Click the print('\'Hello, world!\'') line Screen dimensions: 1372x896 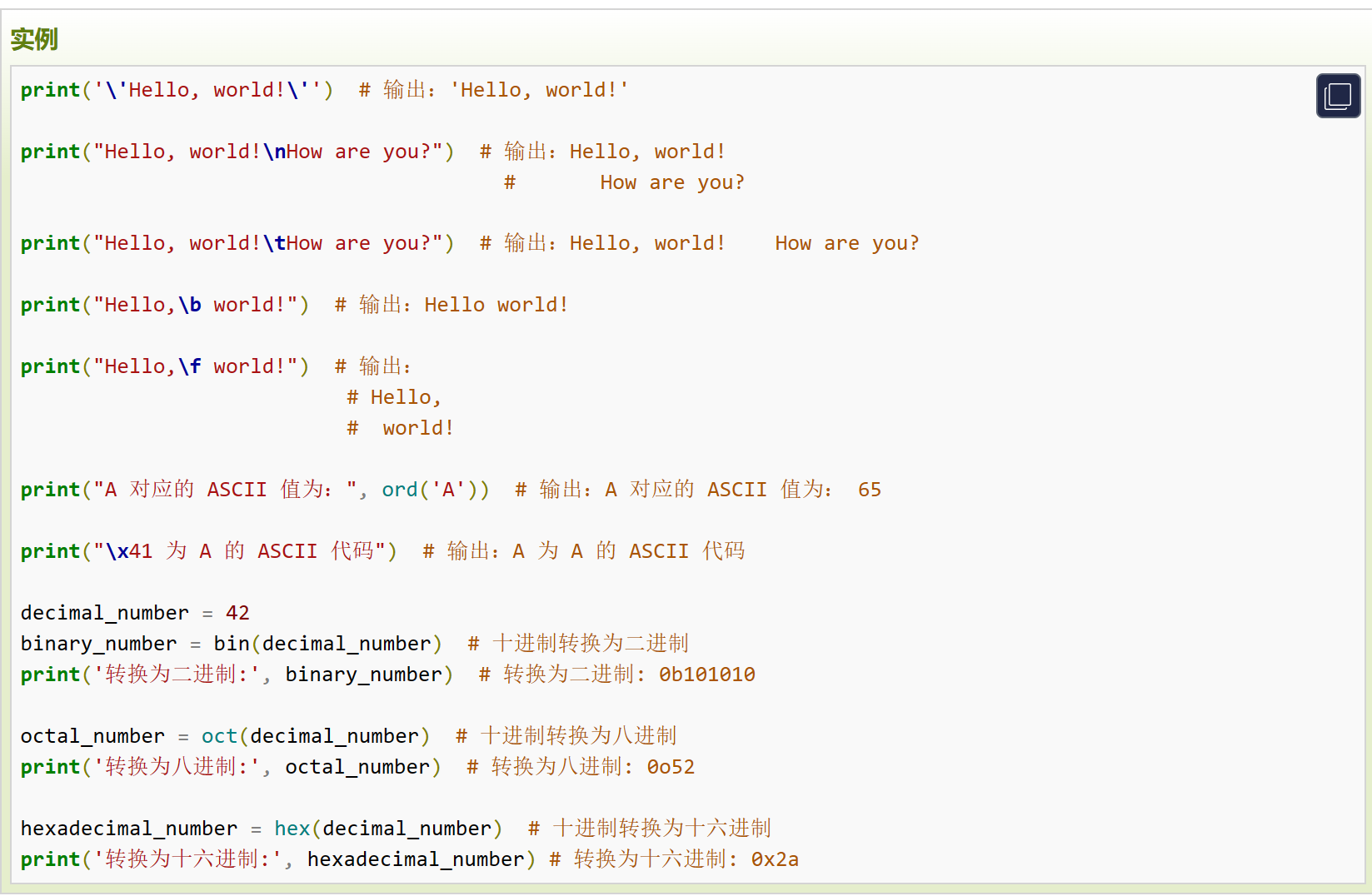point(177,90)
